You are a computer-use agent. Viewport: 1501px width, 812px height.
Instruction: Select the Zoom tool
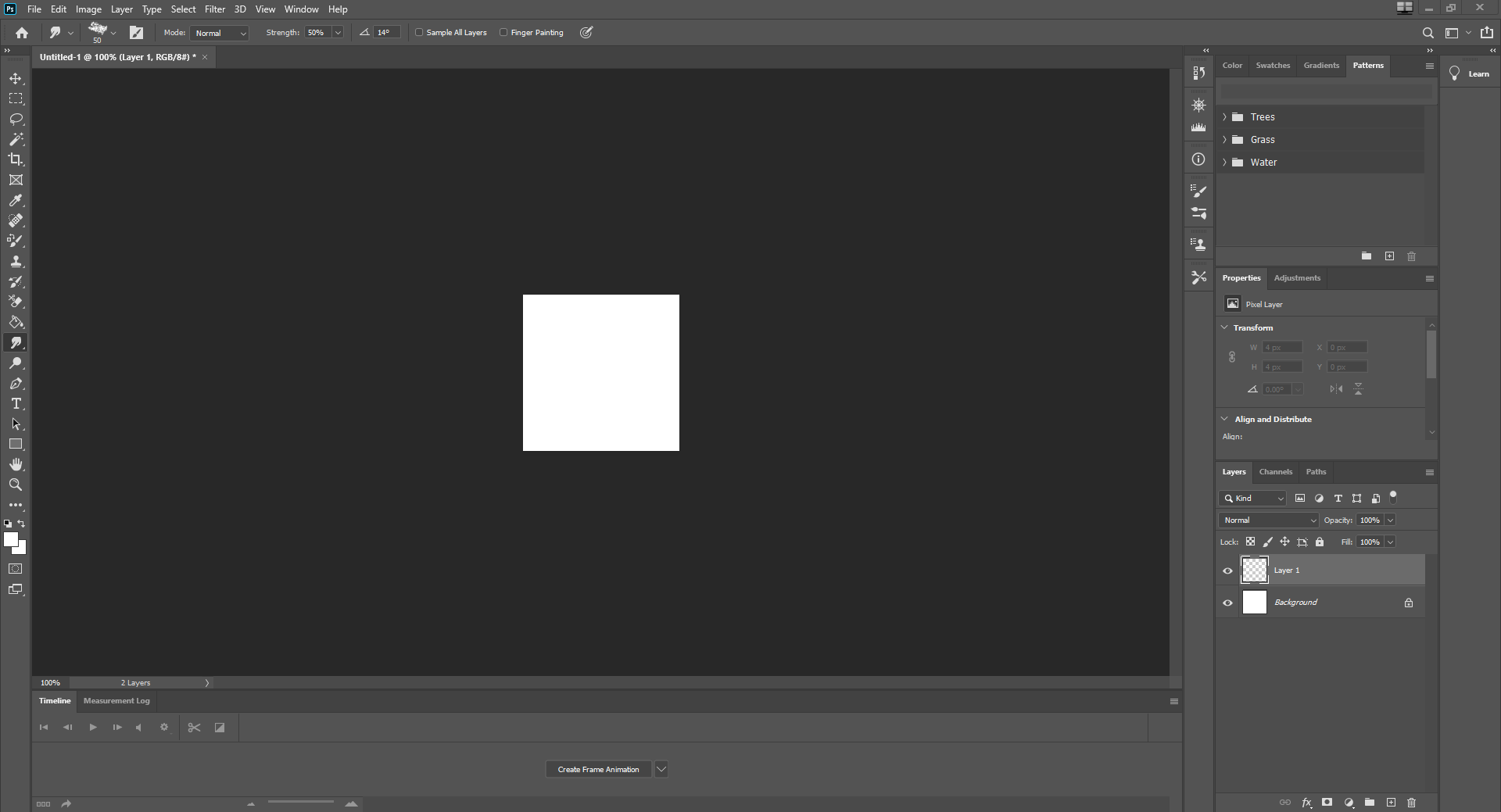(16, 485)
